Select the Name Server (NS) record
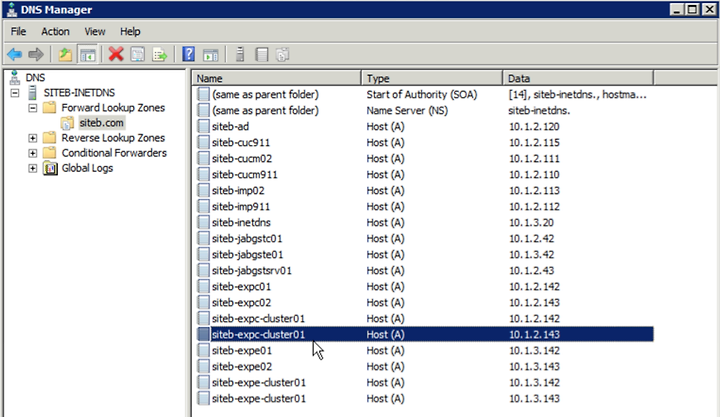Image resolution: width=720 pixels, height=417 pixels. pos(425,111)
